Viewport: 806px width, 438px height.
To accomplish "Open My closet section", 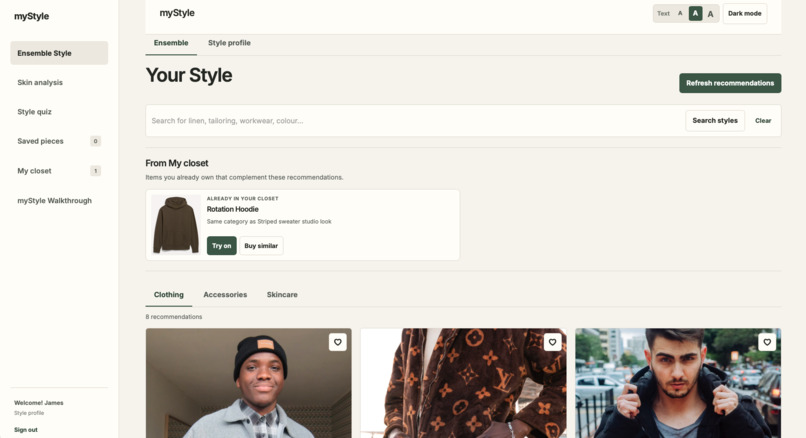I will click(59, 171).
